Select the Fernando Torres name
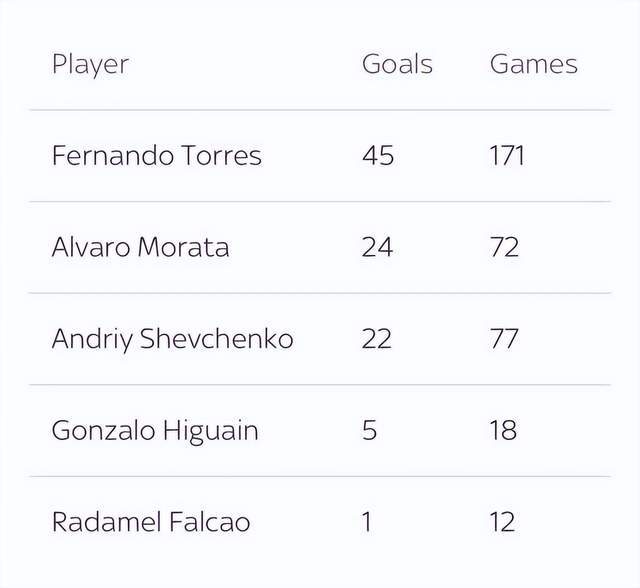This screenshot has width=640, height=588. [157, 155]
